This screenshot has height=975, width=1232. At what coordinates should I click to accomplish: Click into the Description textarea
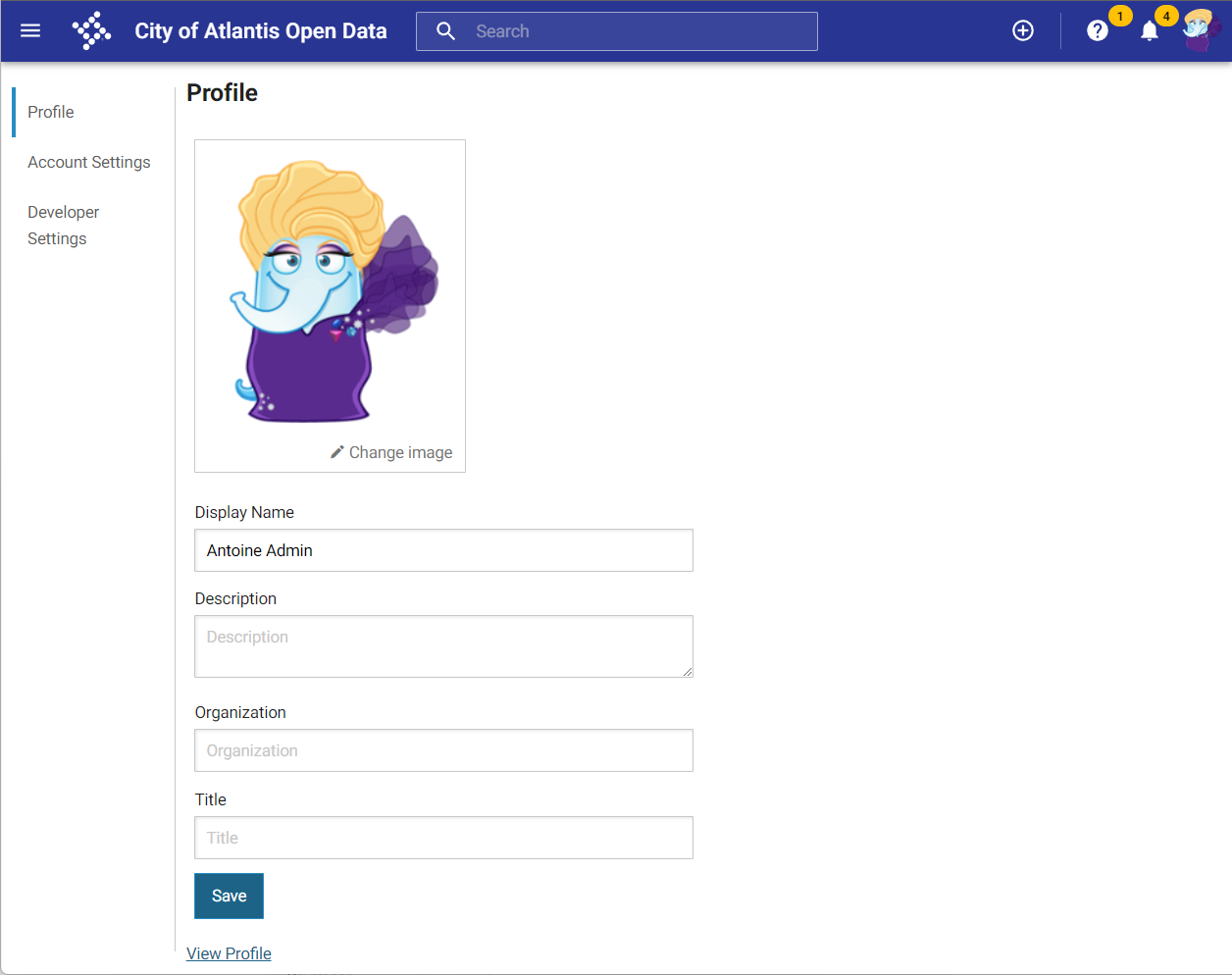tap(444, 646)
